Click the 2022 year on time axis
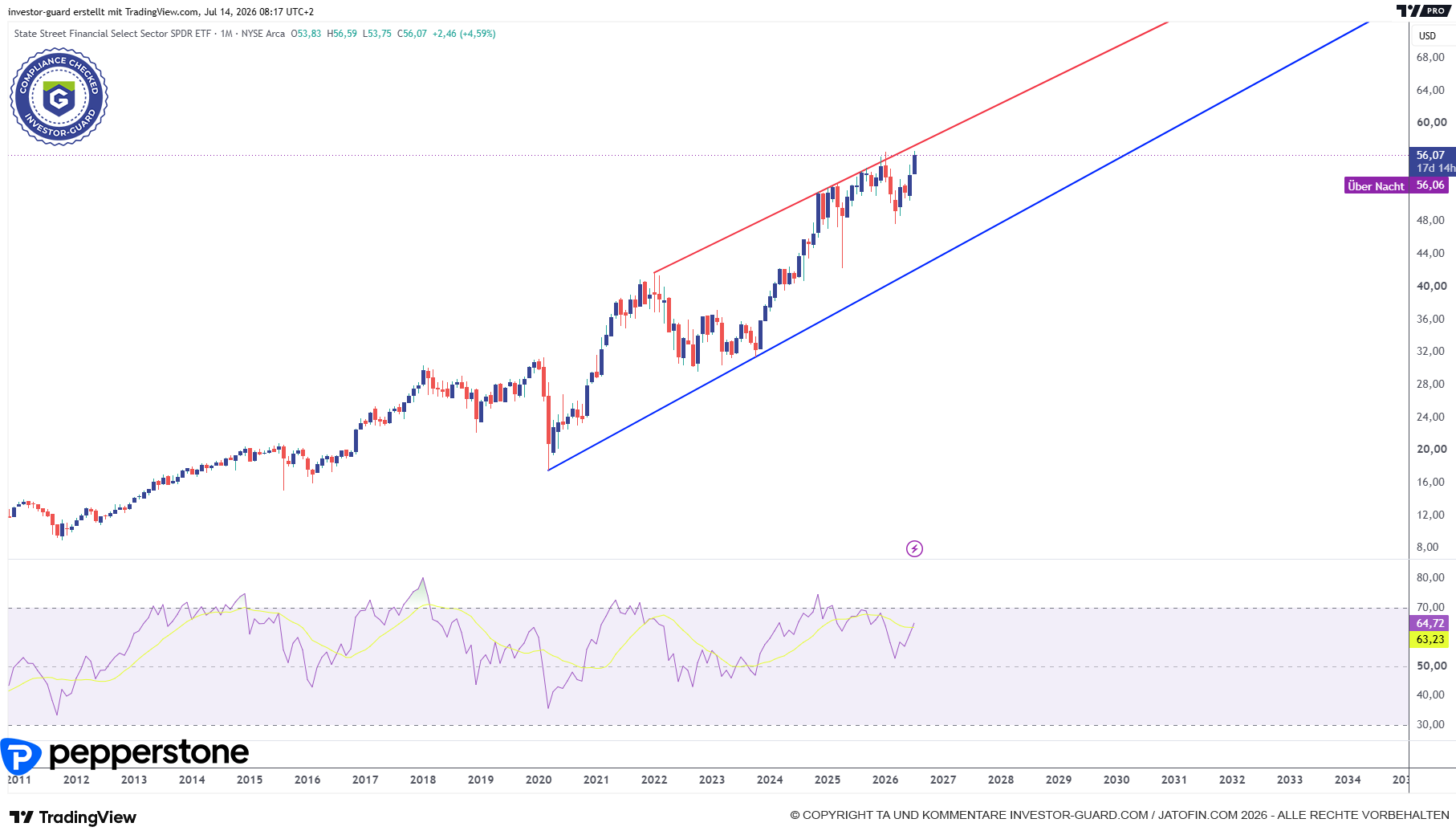Viewport: 1456px width, 831px height. (x=654, y=780)
